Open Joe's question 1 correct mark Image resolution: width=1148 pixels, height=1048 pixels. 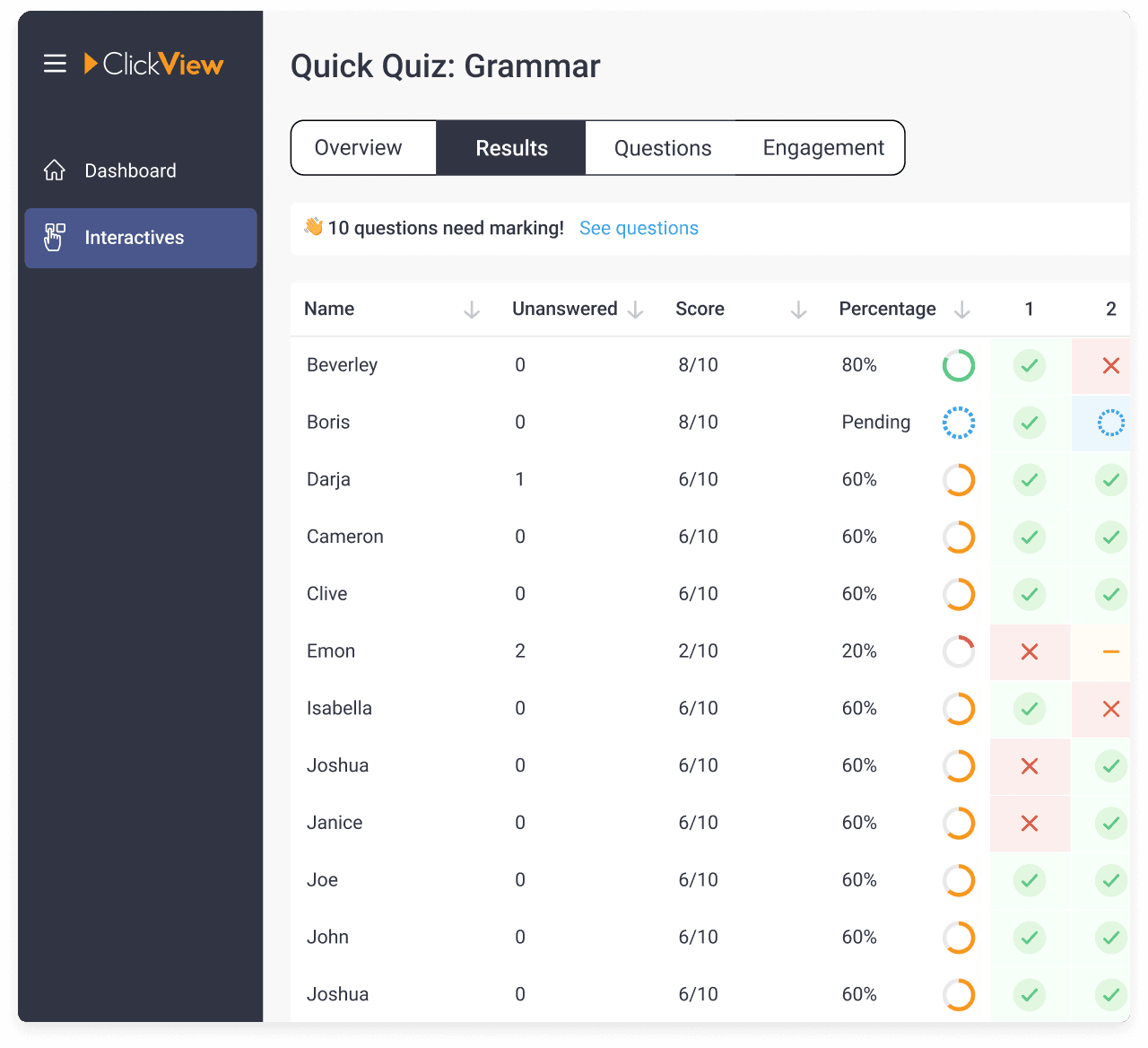click(x=1030, y=880)
